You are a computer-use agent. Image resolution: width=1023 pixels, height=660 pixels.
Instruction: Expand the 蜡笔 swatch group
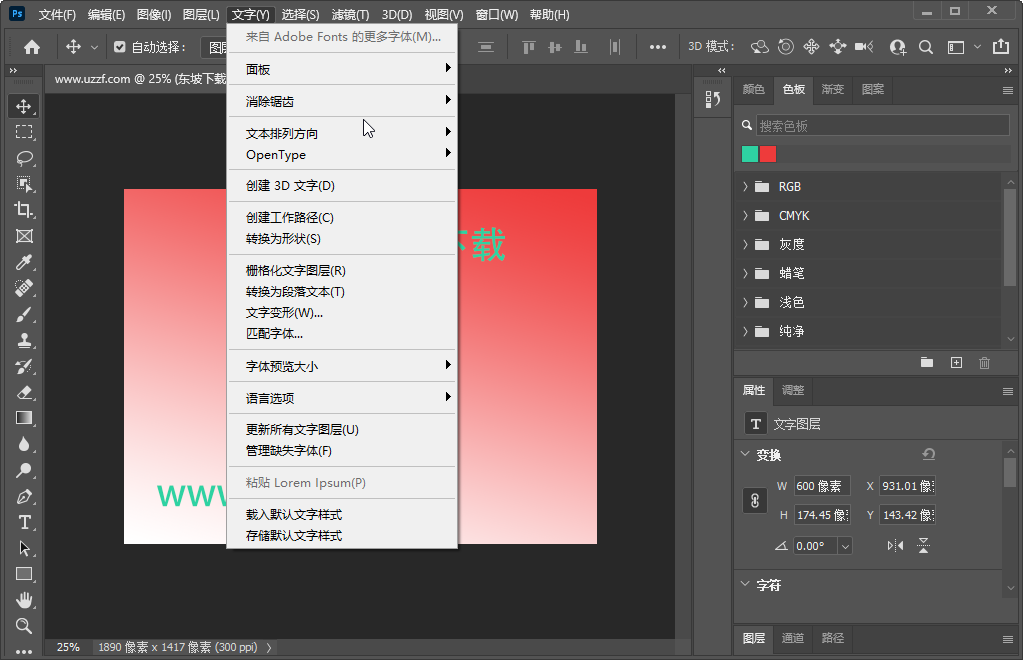point(744,273)
